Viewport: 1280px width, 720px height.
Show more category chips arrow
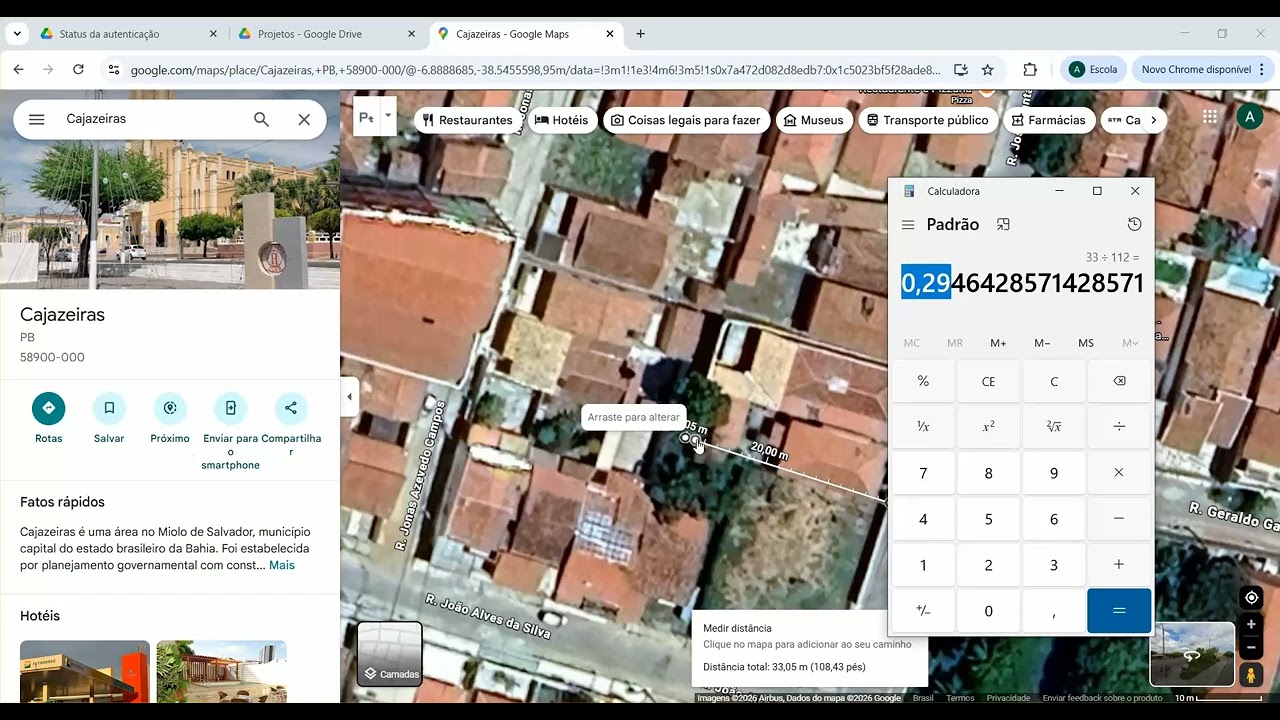[x=1153, y=120]
